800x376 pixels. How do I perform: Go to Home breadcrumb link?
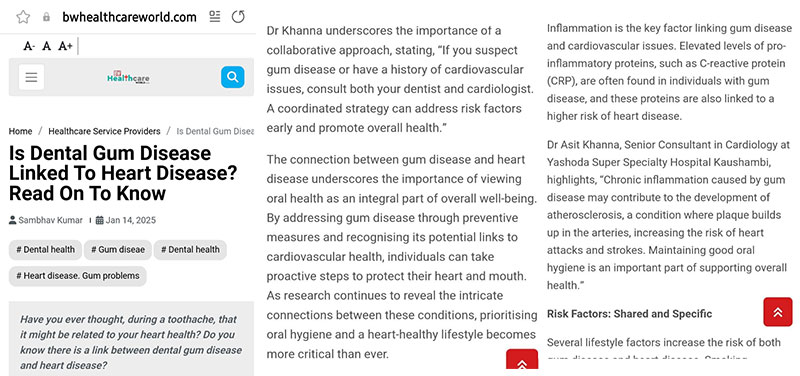pos(20,131)
